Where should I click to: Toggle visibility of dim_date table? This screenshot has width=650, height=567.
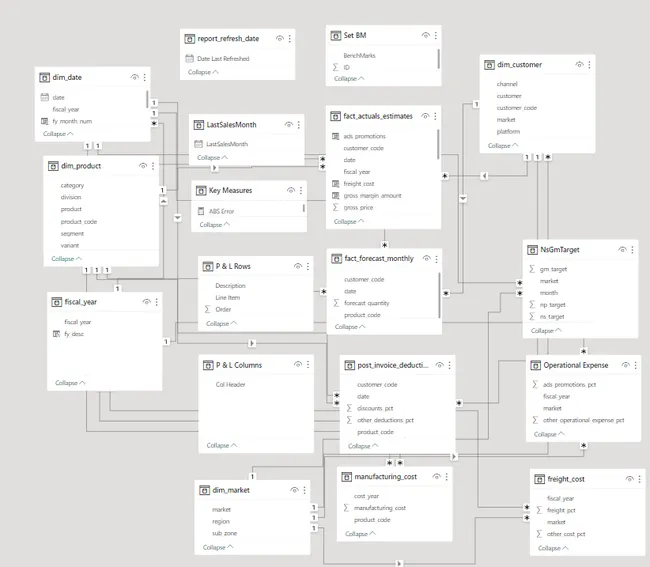tap(134, 78)
